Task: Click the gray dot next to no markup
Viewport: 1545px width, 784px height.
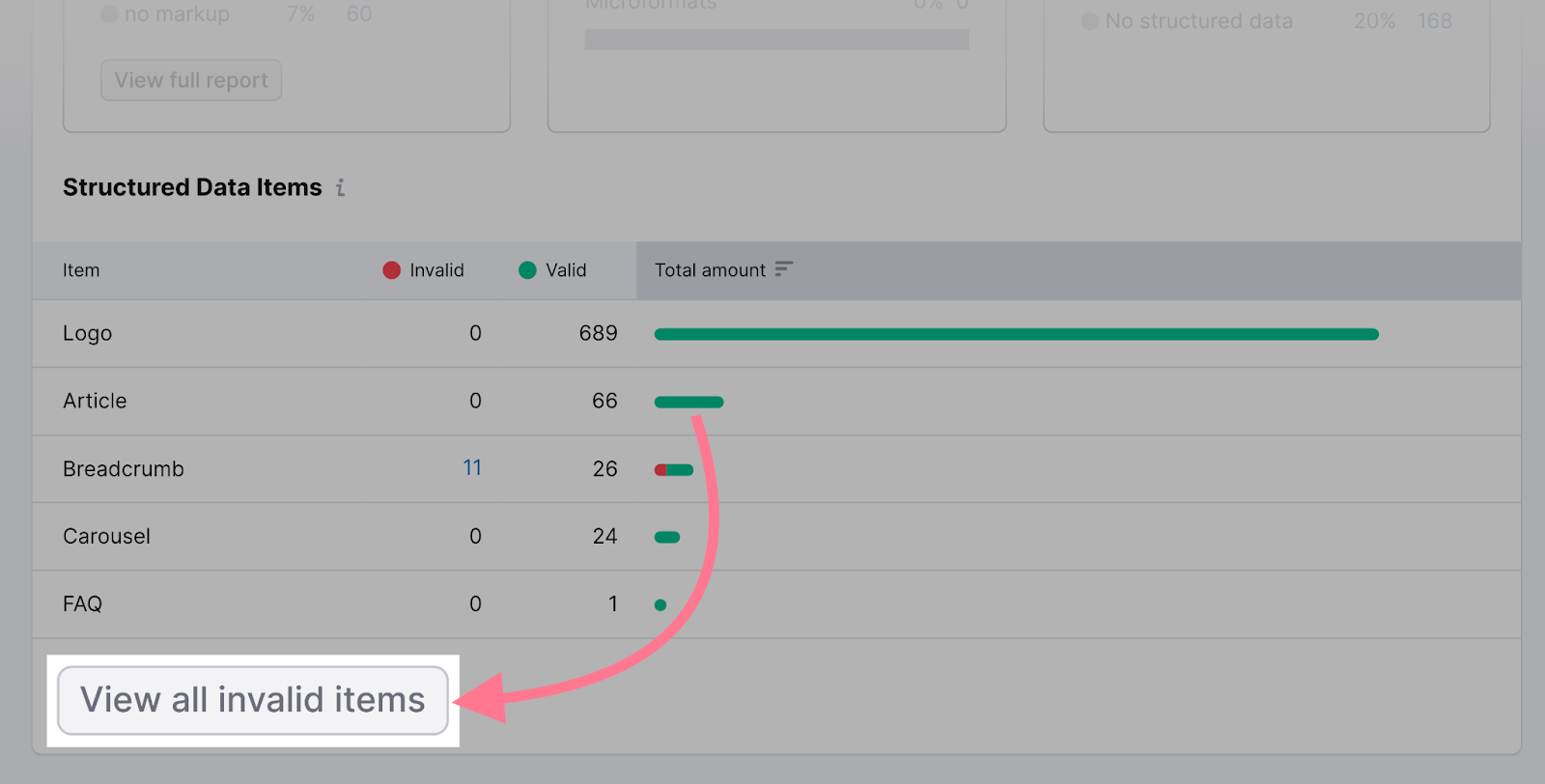Action: coord(109,14)
